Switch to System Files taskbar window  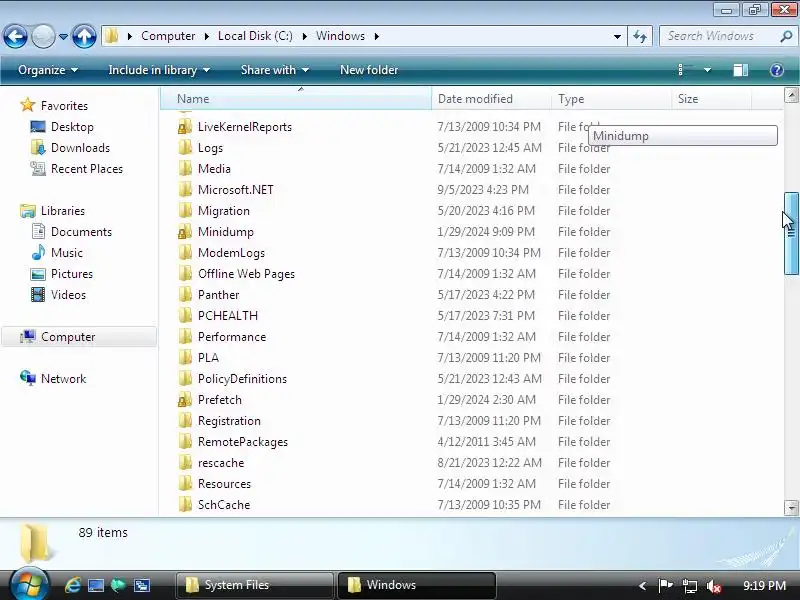(254, 585)
